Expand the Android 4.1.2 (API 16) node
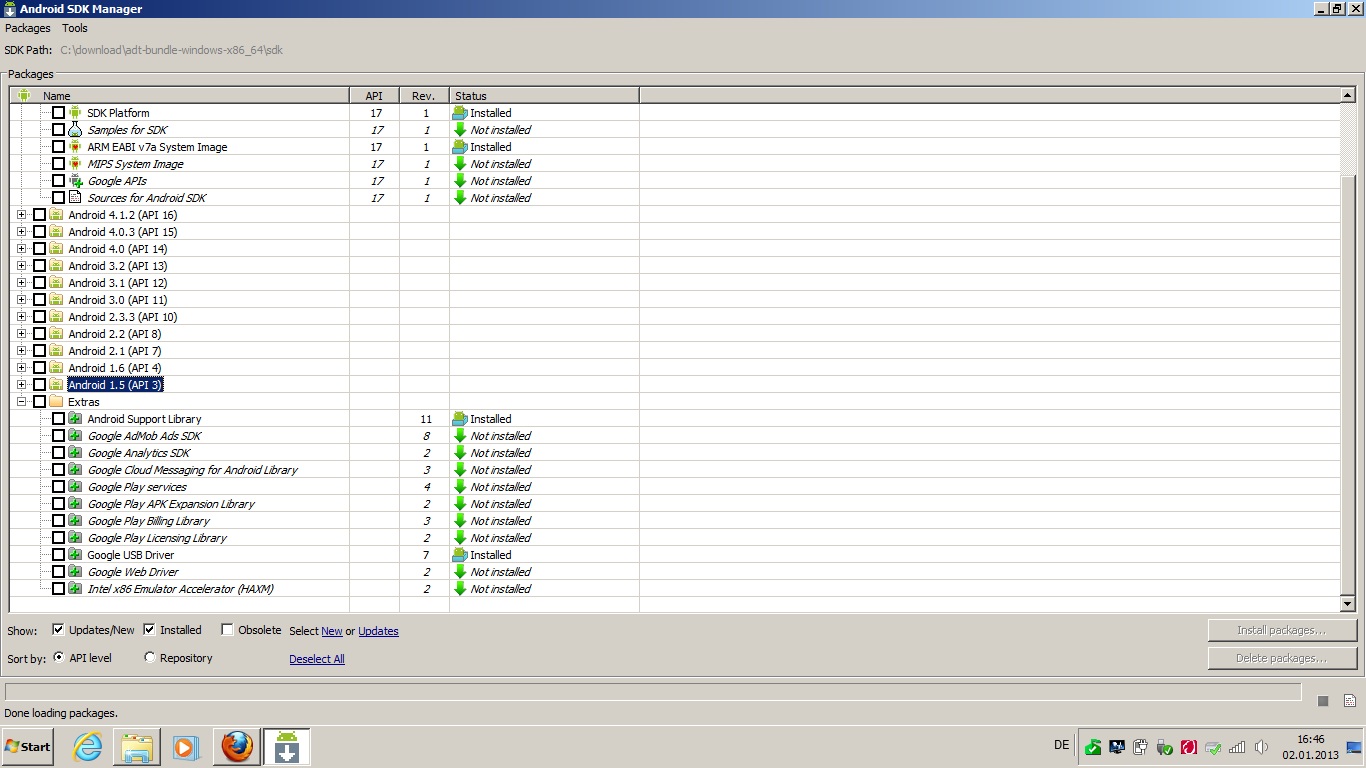 click(21, 215)
